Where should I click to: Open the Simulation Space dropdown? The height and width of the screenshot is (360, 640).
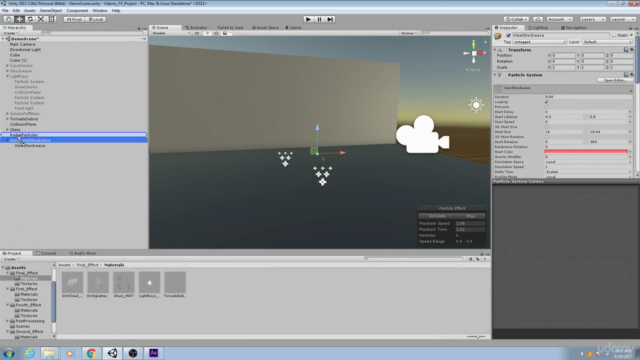[588, 162]
